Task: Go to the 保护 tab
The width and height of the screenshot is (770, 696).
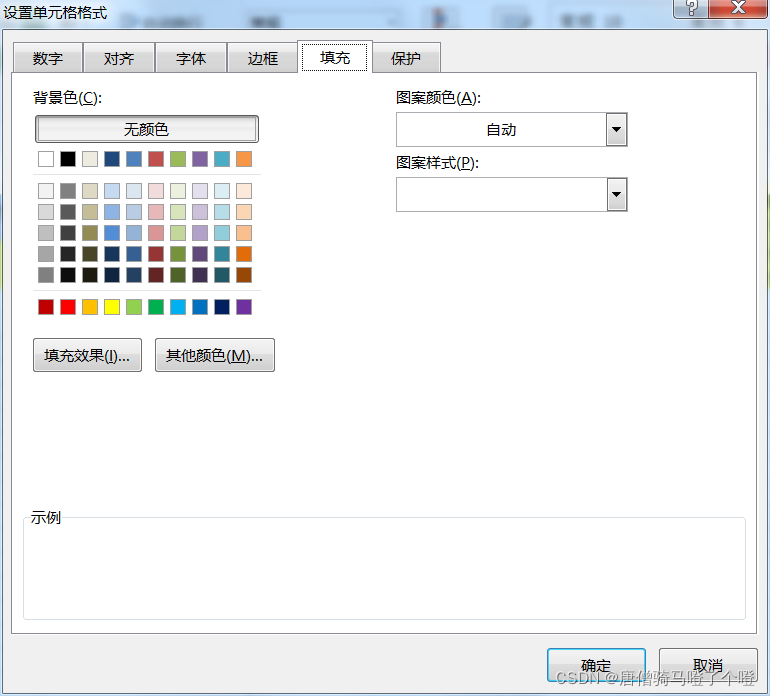Action: tap(406, 58)
